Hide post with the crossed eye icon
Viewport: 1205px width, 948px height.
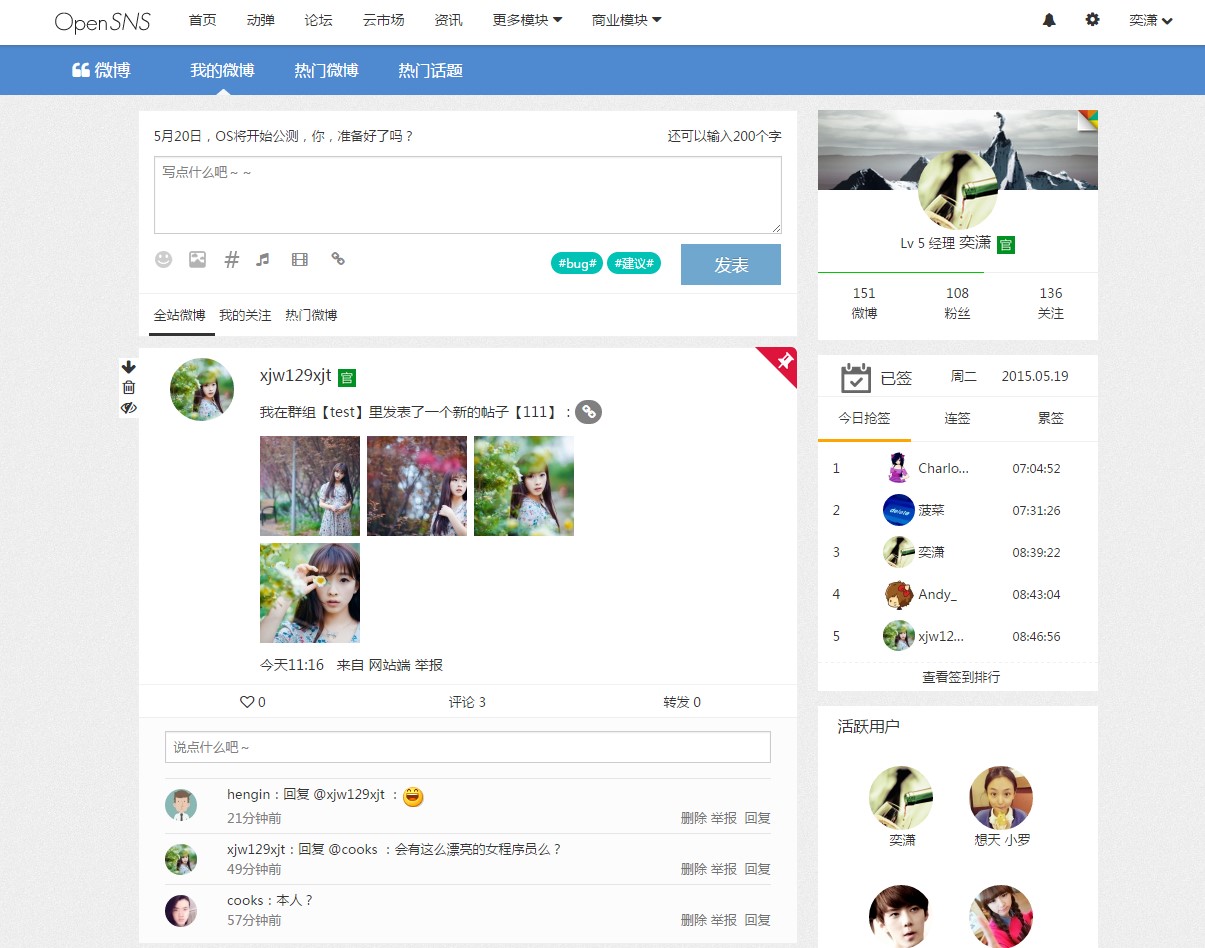[x=129, y=408]
